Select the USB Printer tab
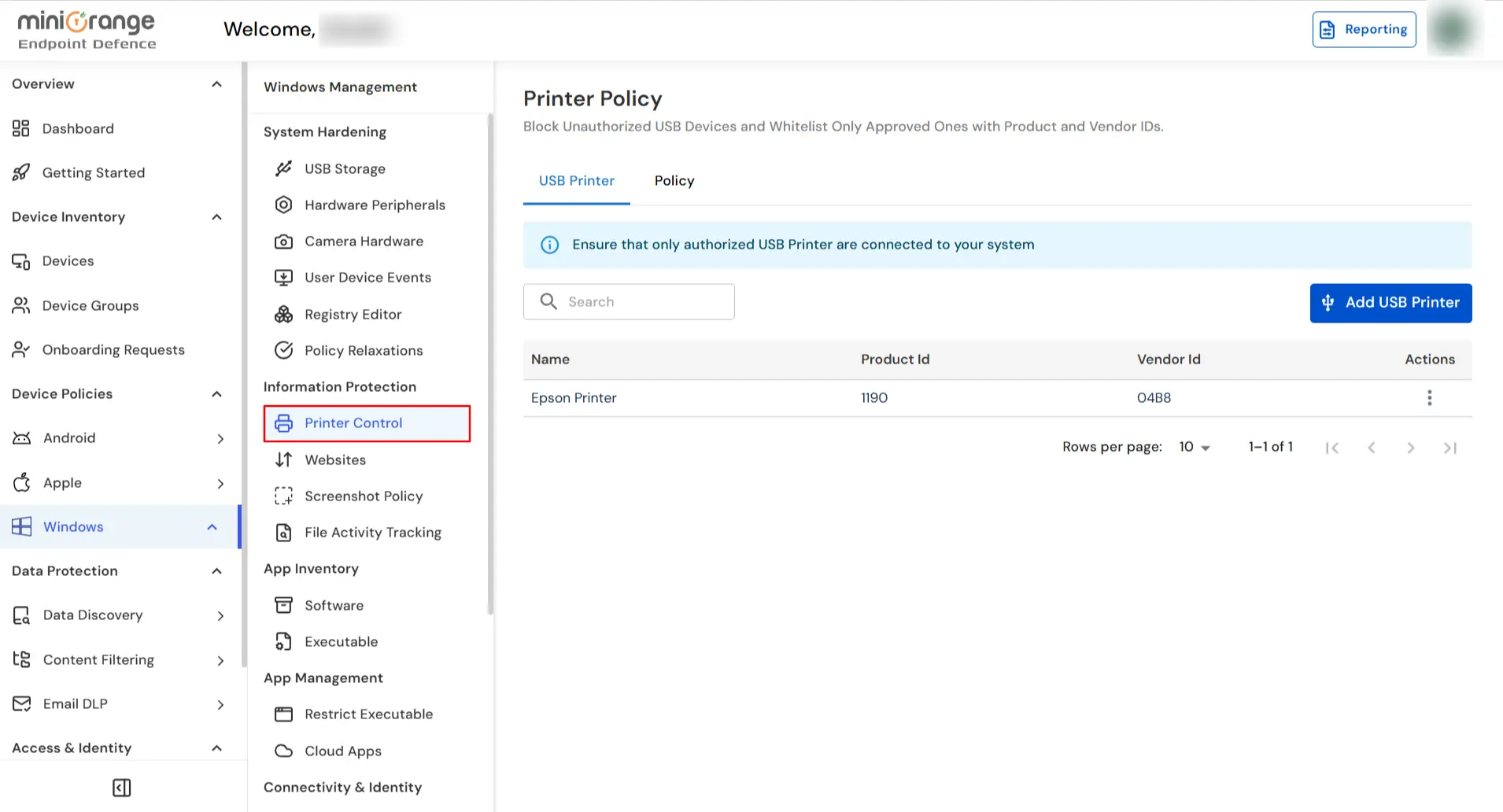 click(576, 181)
